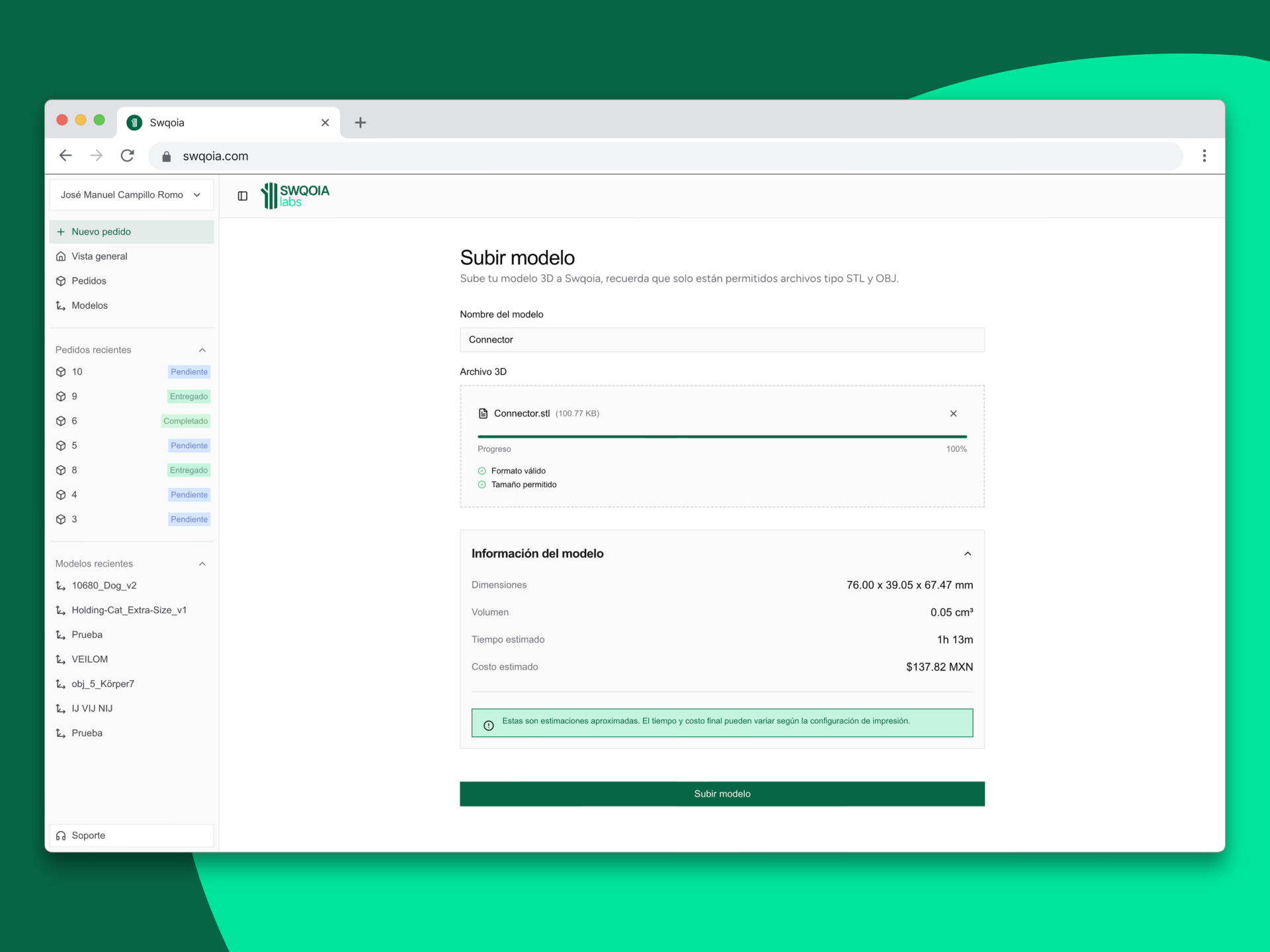Open model VEILOM
Viewport: 1270px width, 952px height.
click(132, 659)
